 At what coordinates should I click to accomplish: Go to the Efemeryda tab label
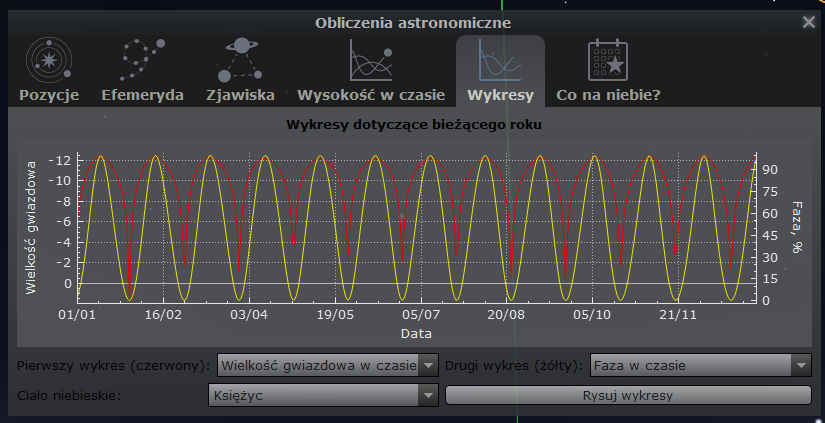click(x=142, y=96)
